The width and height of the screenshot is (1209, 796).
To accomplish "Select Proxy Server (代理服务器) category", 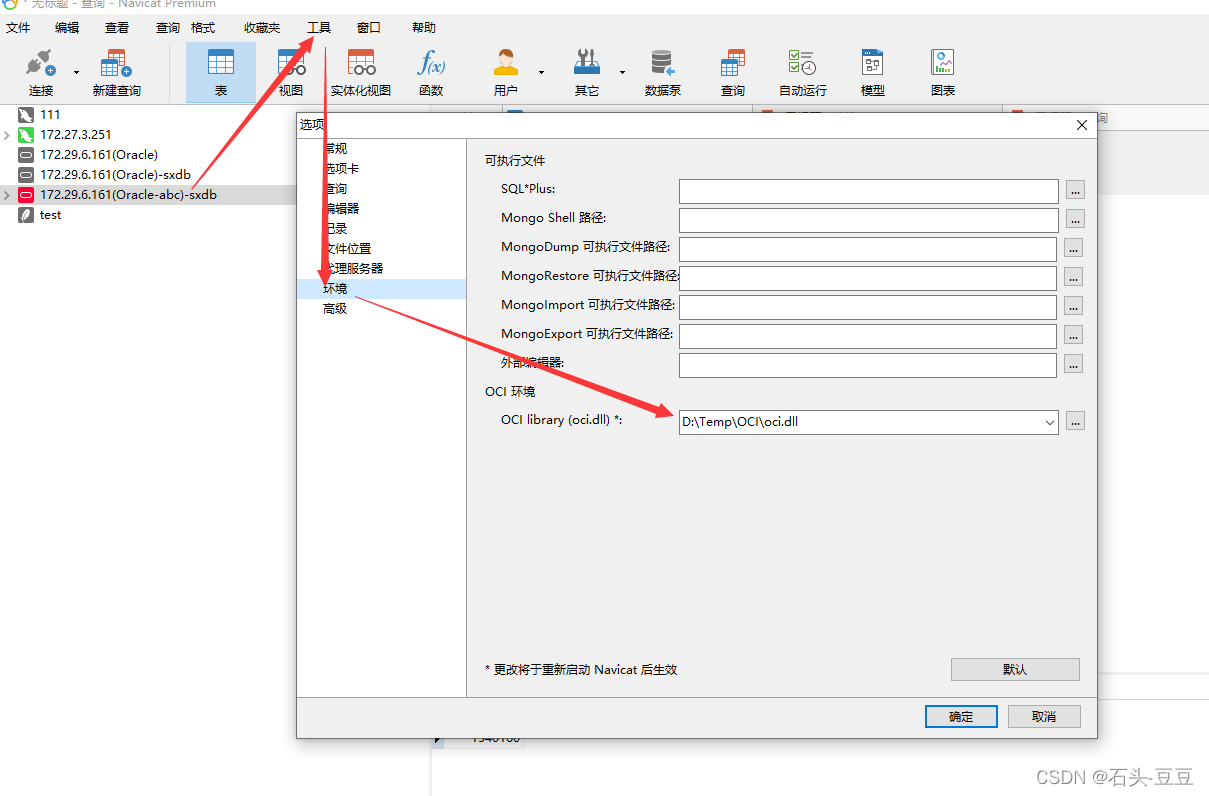I will [353, 269].
